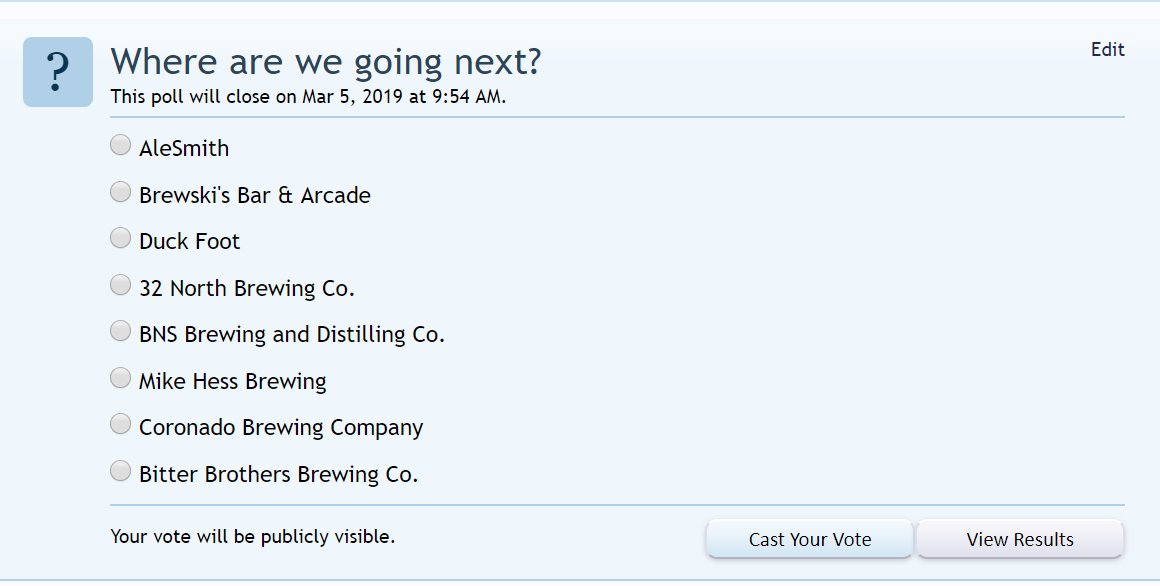Pick the 32 North Brewing Co. radio circle
1160x586 pixels.
(x=121, y=285)
